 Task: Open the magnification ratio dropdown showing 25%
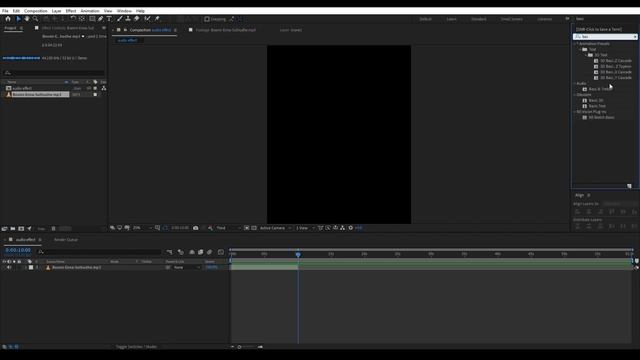[142, 228]
